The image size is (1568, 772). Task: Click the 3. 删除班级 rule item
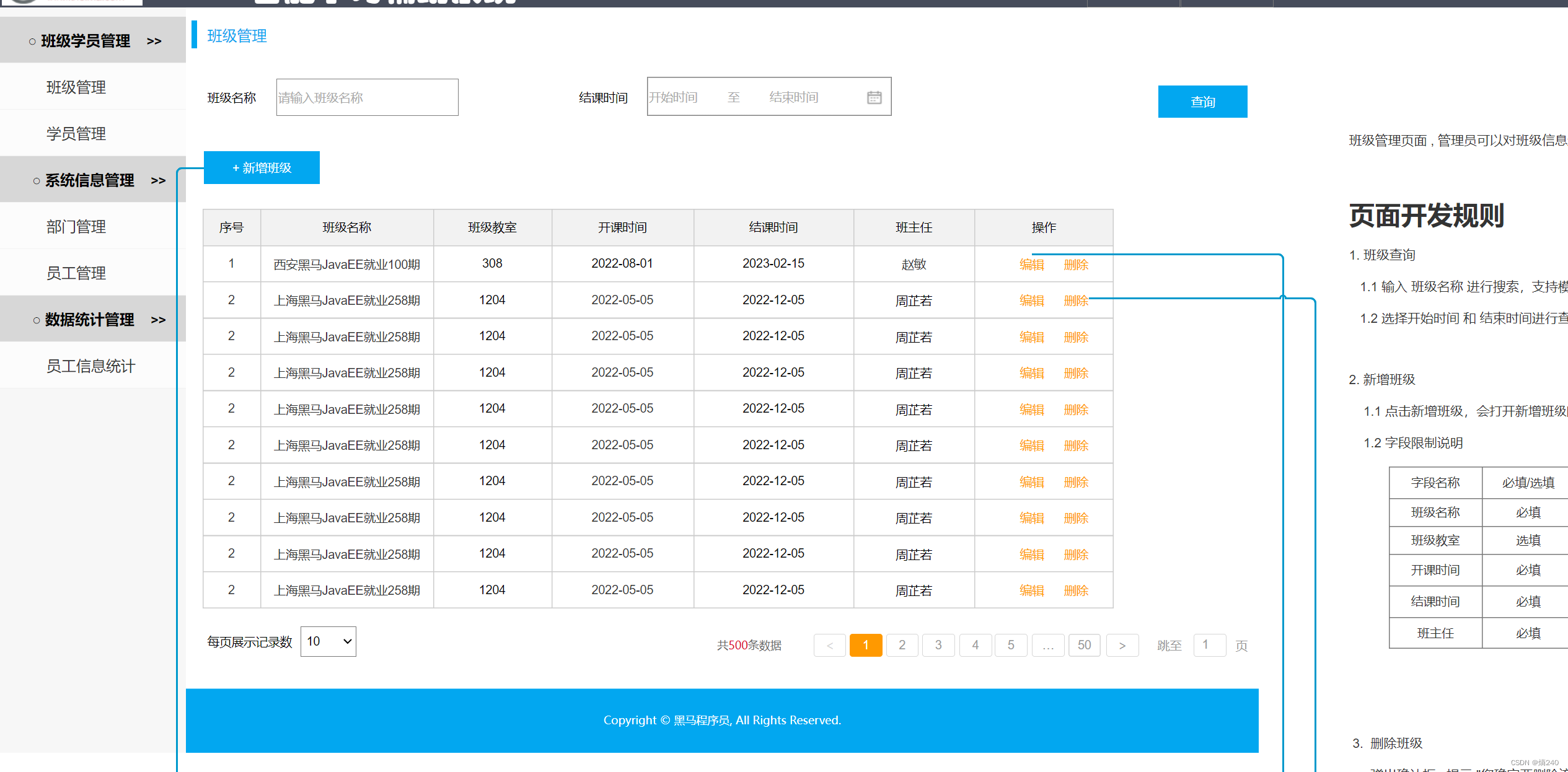[x=1388, y=743]
